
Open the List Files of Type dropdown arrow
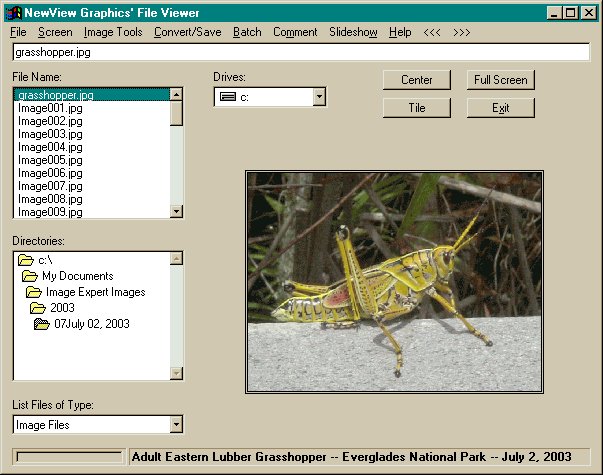pyautogui.click(x=176, y=425)
